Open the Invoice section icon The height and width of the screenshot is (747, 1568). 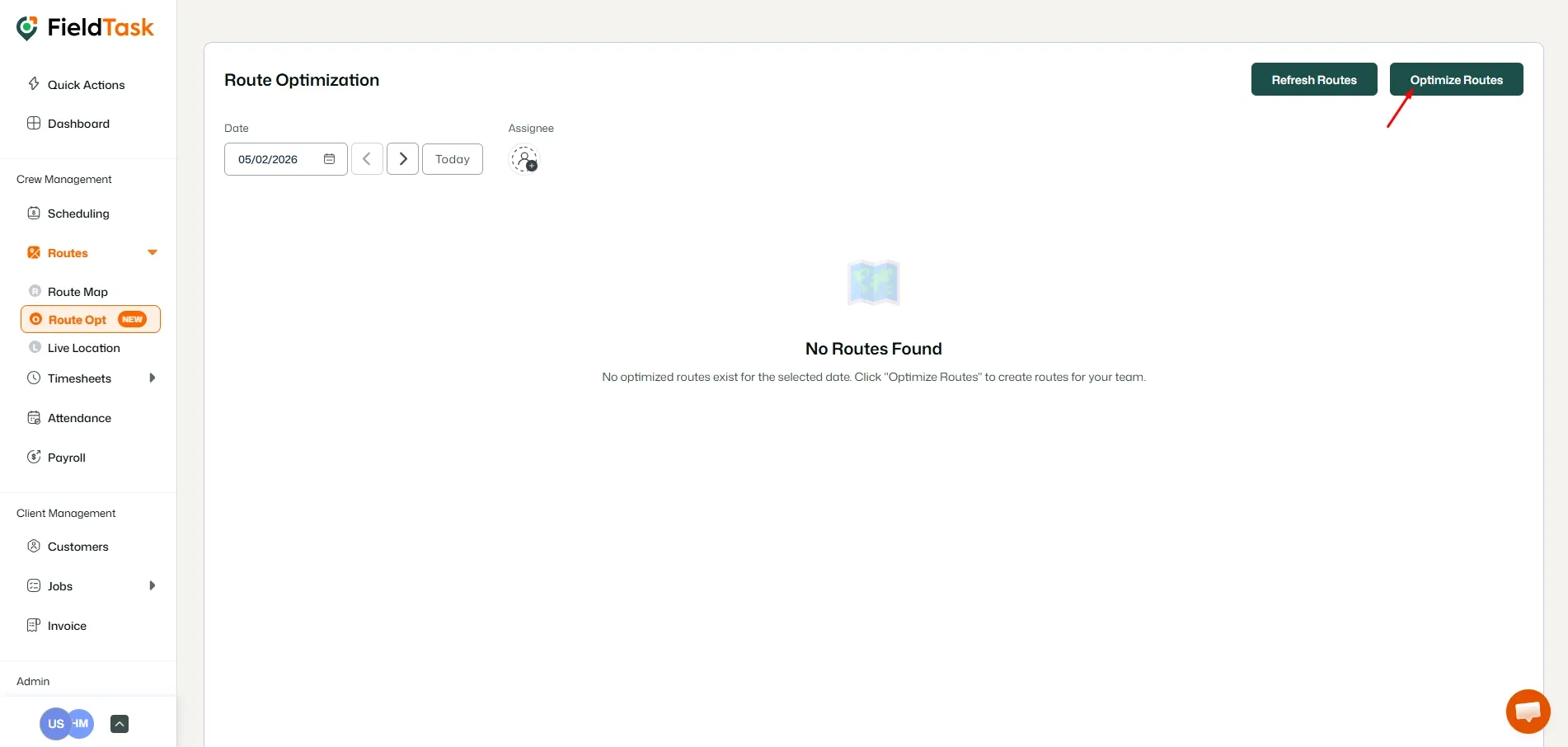[33, 625]
